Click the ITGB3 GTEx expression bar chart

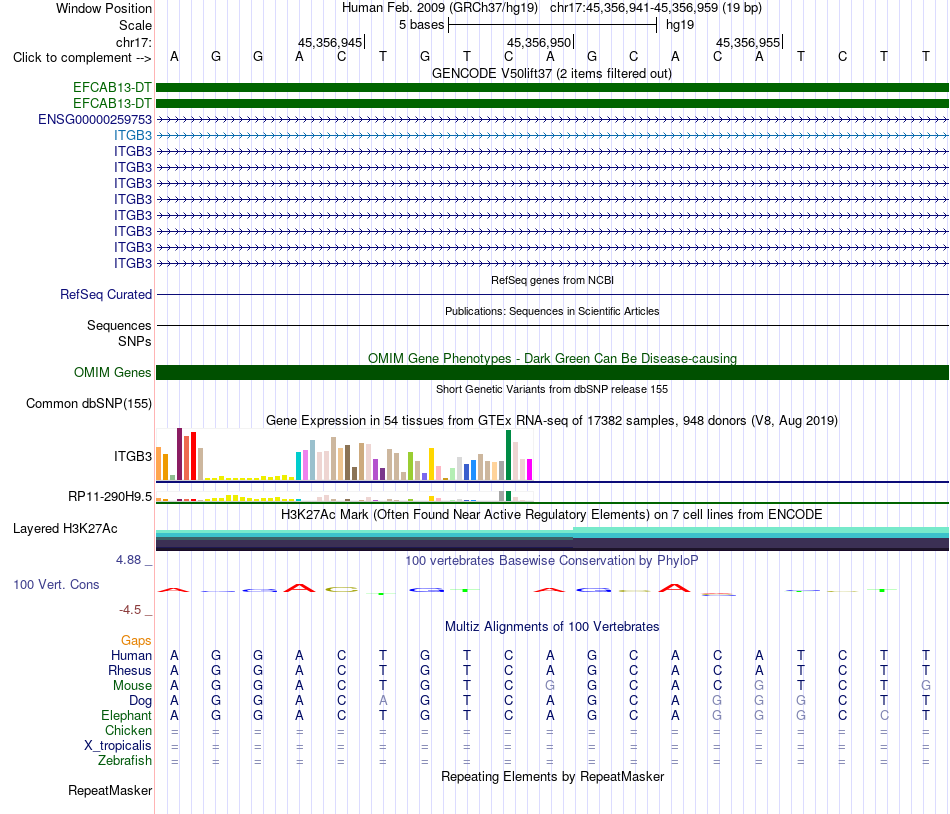point(344,454)
